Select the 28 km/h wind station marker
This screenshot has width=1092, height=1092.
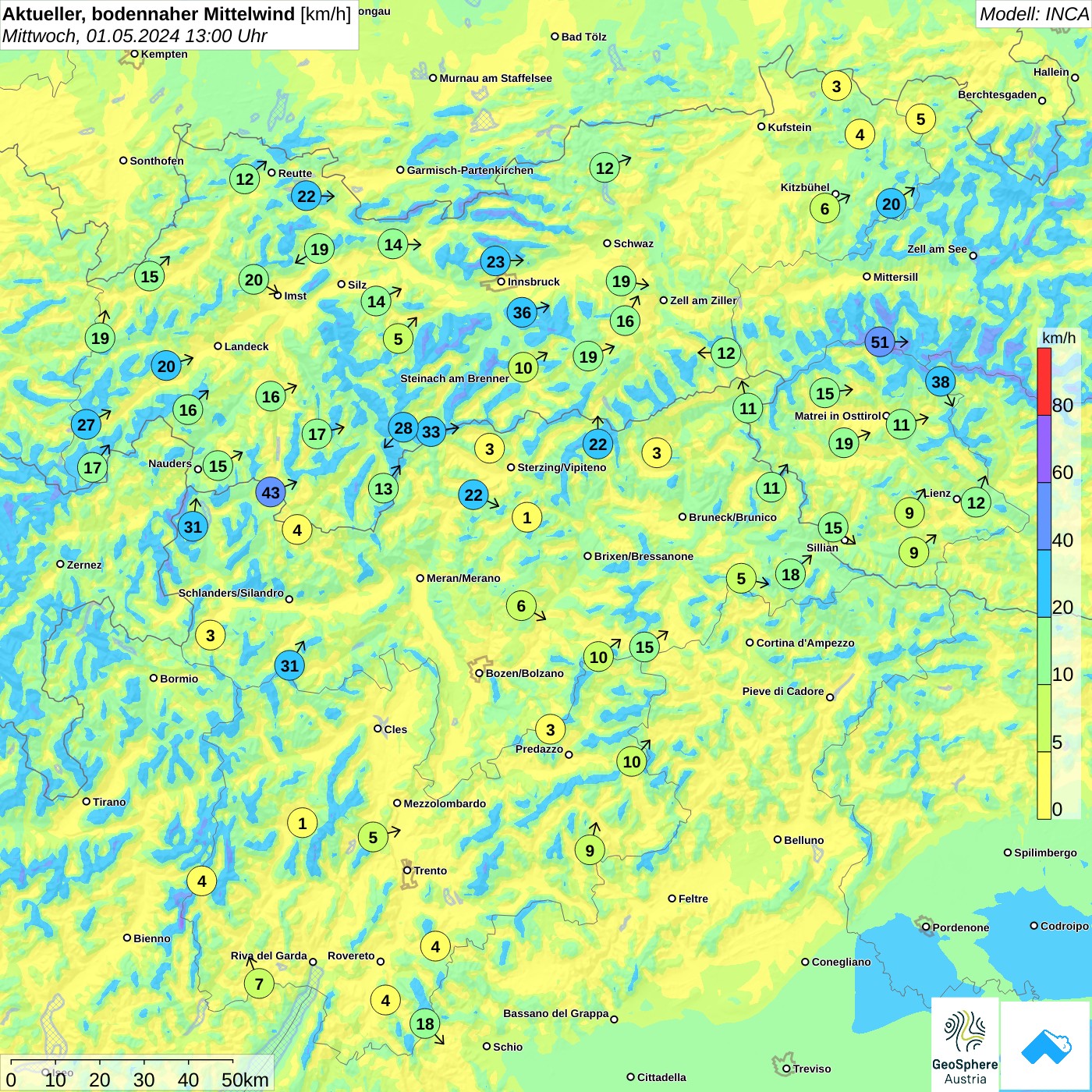click(x=403, y=427)
